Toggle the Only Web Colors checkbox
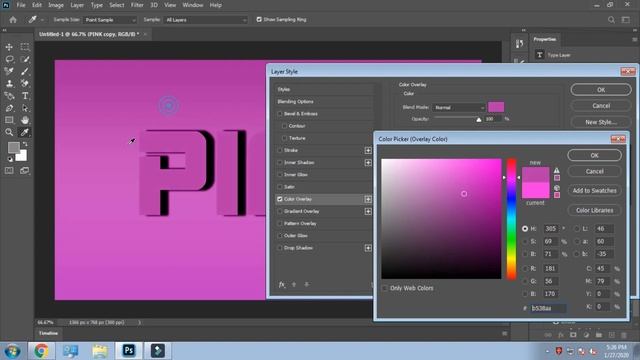640x360 pixels. (384, 288)
